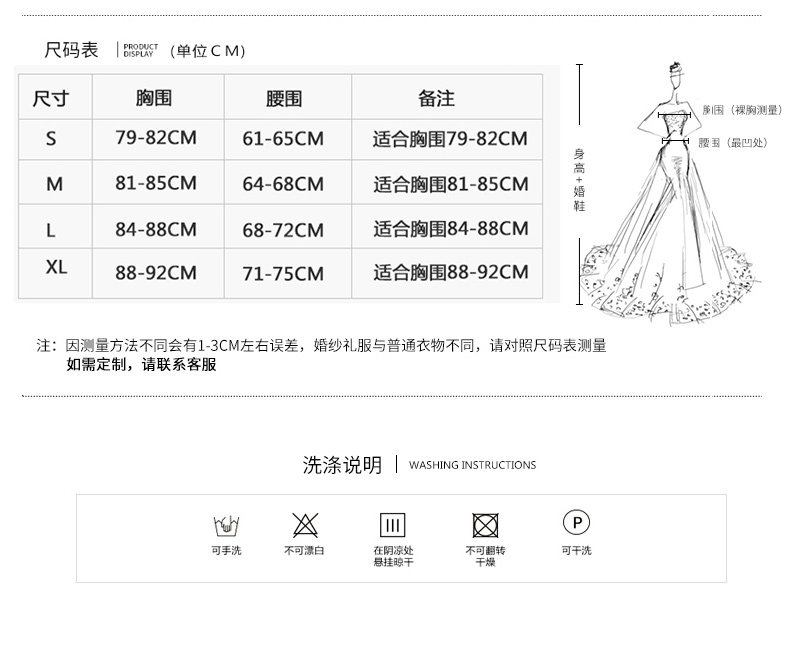Click the do-not-tumble-dry icon
The height and width of the screenshot is (659, 790).
(x=485, y=525)
